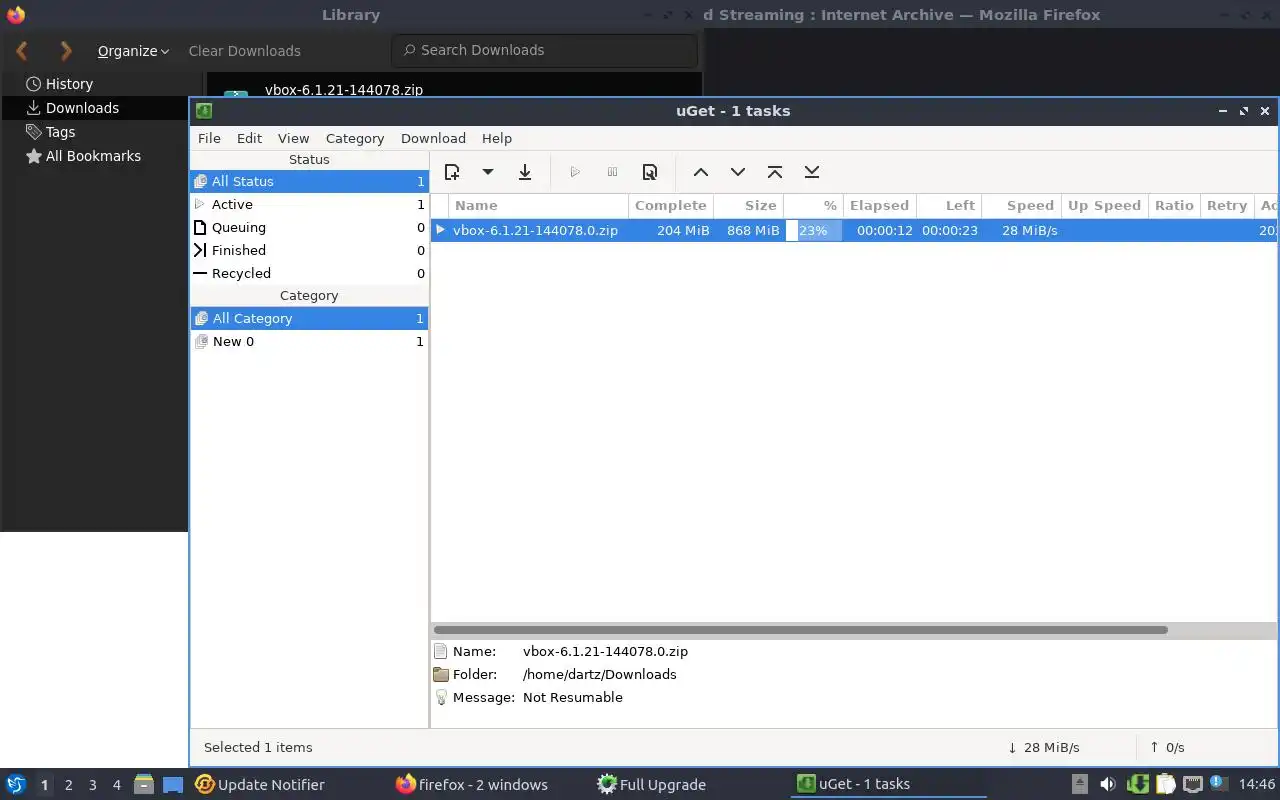The image size is (1280, 800).
Task: Click the Not Resumable message text
Action: pyautogui.click(x=572, y=697)
